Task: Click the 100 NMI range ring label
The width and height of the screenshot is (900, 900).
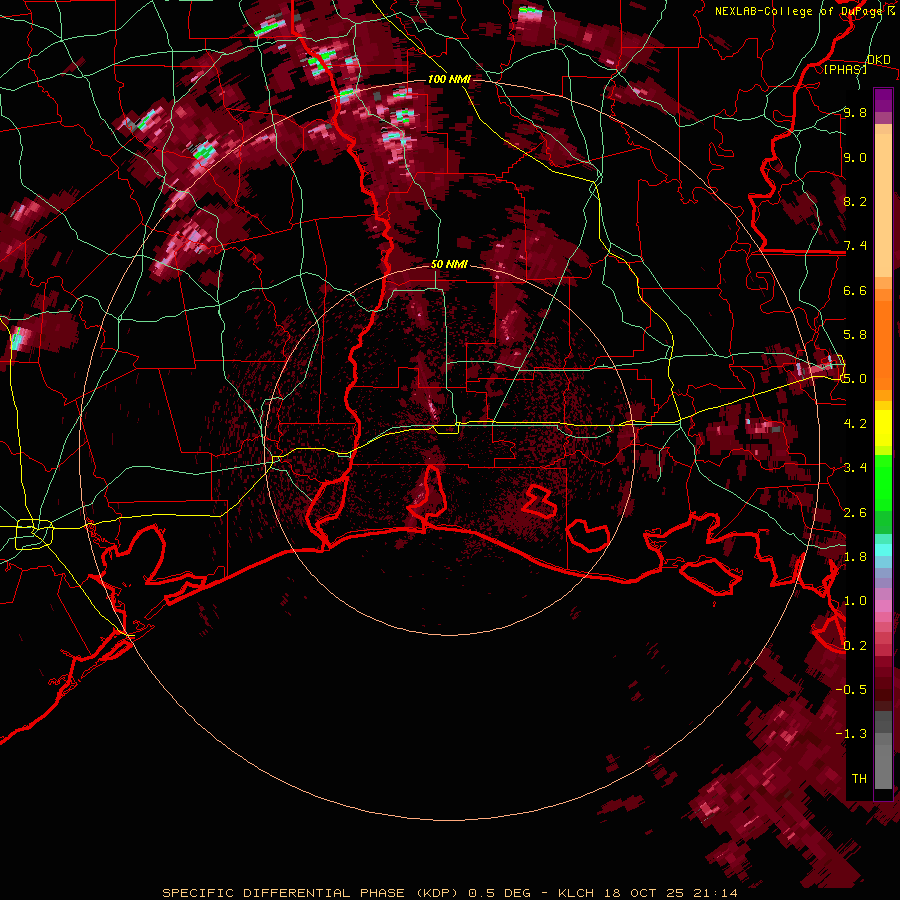Action: [x=449, y=79]
